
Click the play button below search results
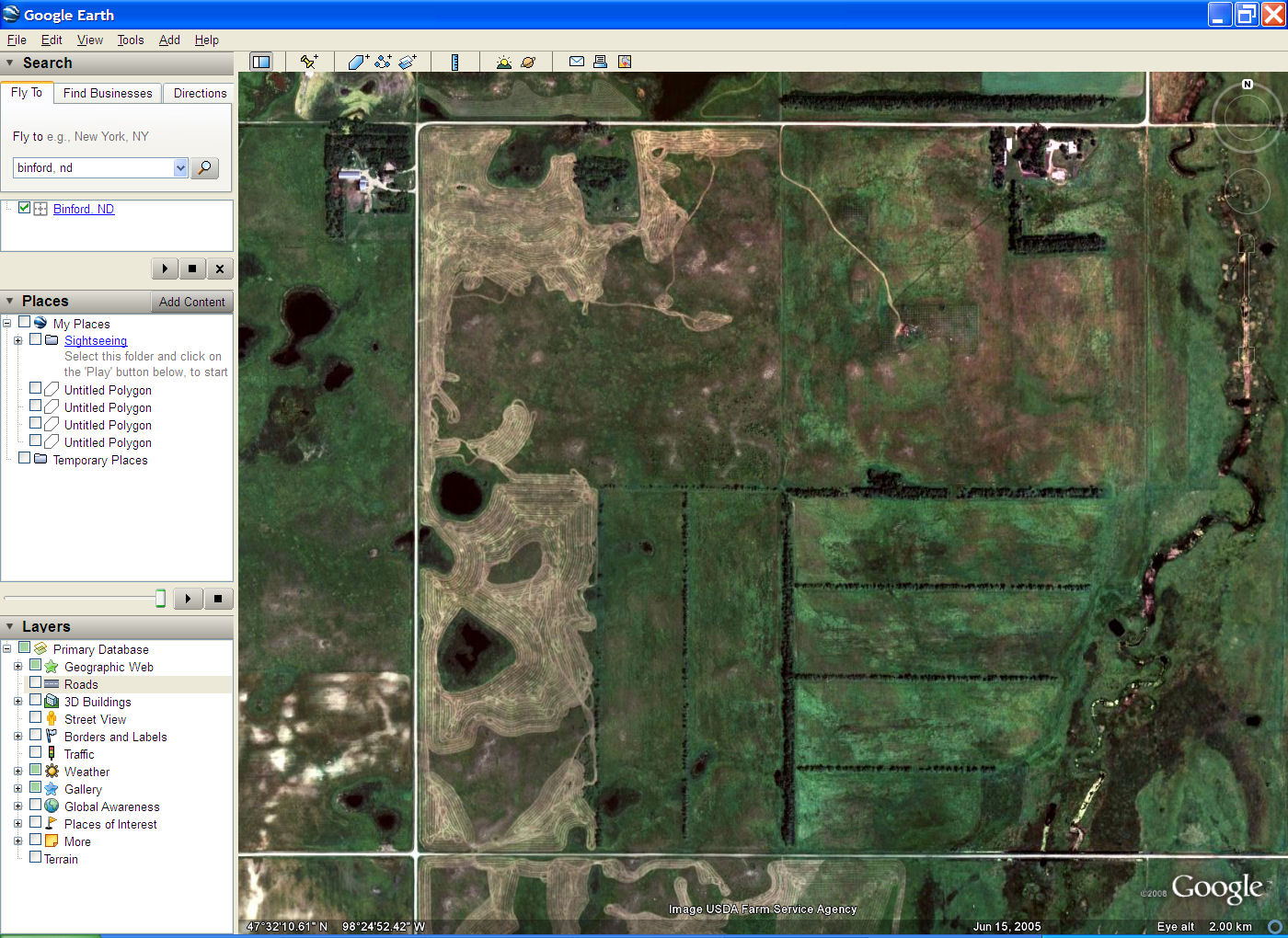click(165, 269)
